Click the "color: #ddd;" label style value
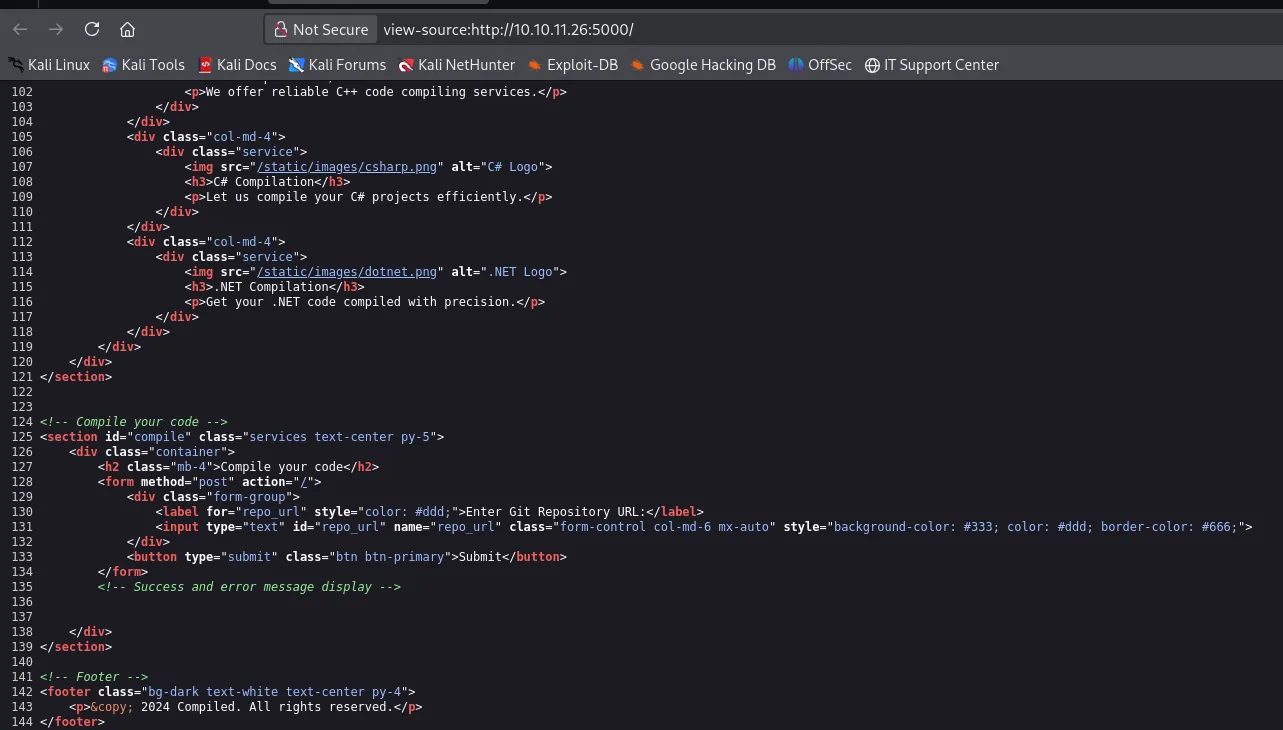Screen dimensions: 1283x730 [x=408, y=512]
